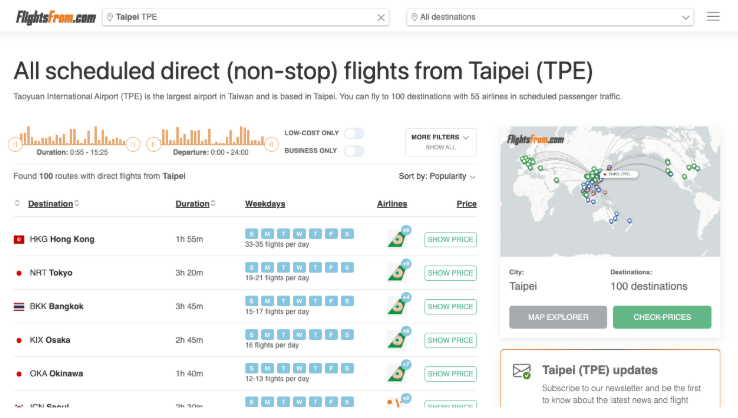Enable the Low-Cost Only toggle

click(353, 133)
